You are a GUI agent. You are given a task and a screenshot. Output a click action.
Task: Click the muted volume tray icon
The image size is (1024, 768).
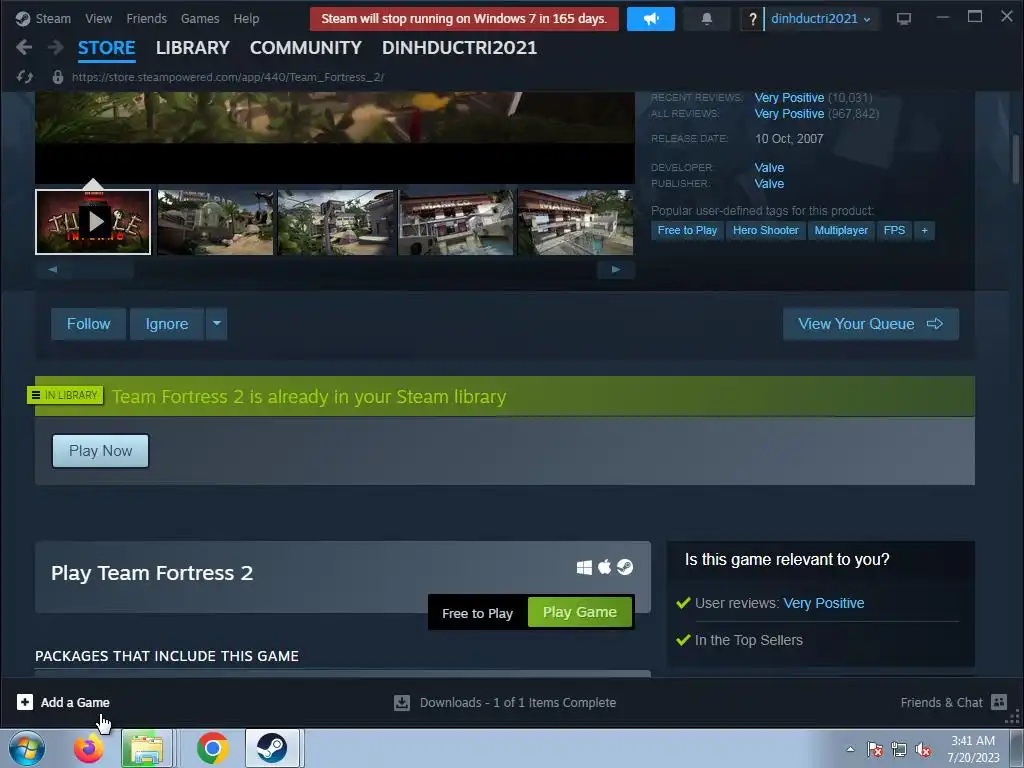pyautogui.click(x=923, y=750)
